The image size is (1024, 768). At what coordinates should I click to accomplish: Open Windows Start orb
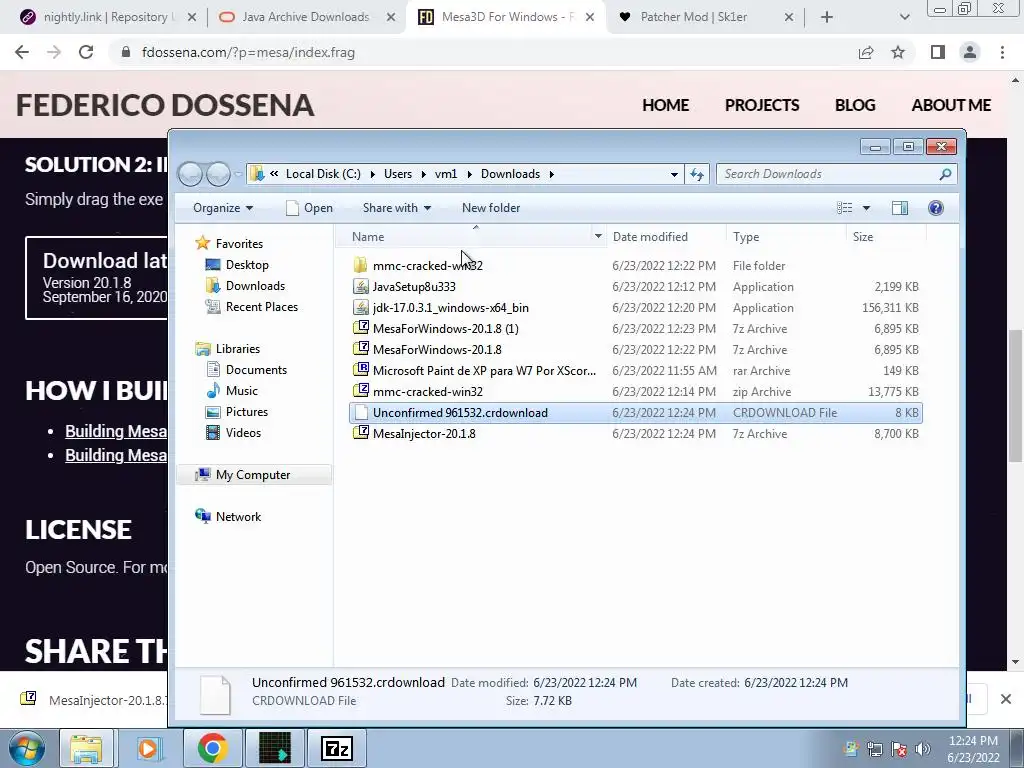click(x=27, y=748)
